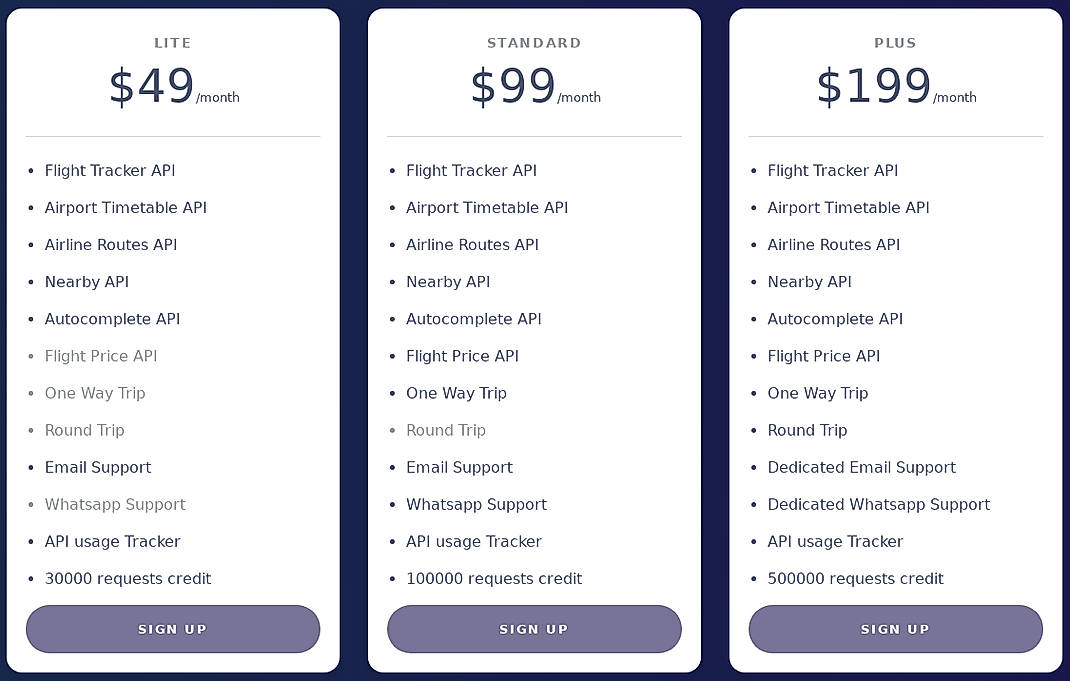
Task: Select Flight Tracker API in the Lite plan
Action: pos(110,170)
